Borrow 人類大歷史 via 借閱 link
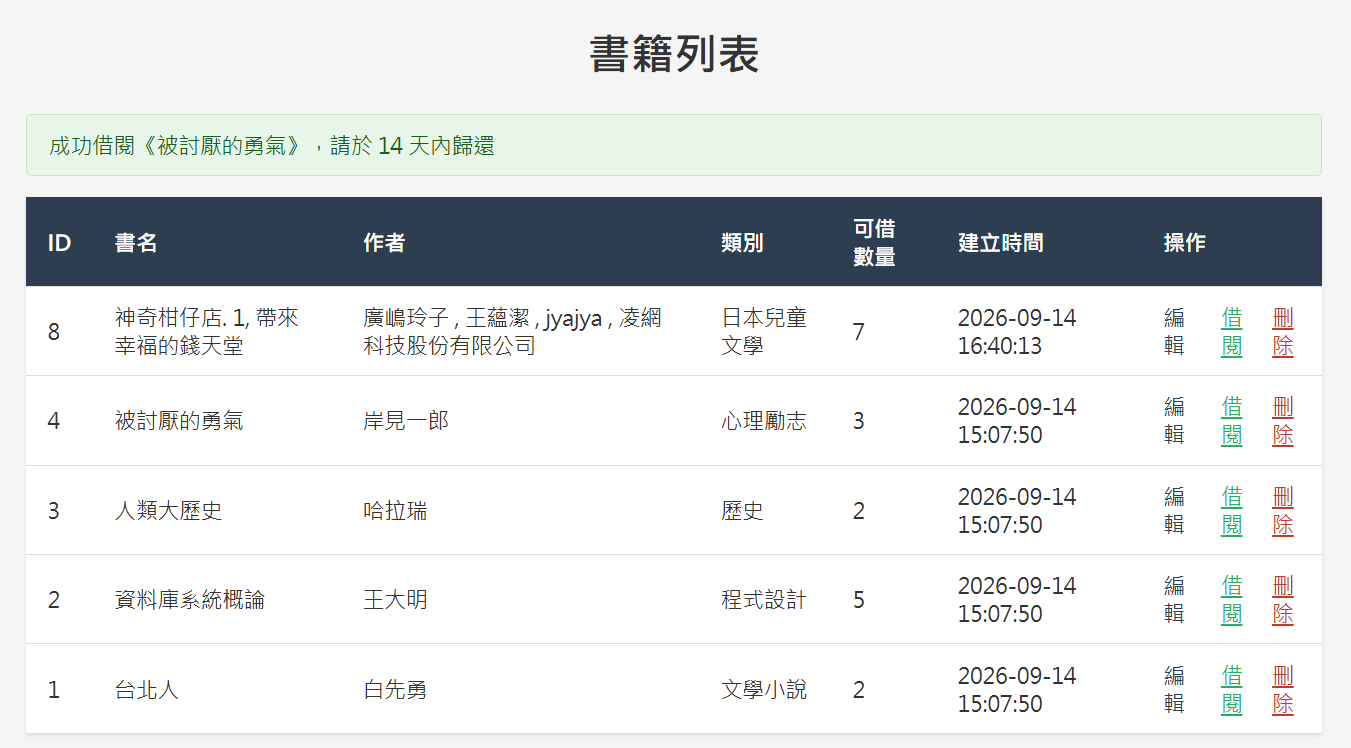The image size is (1351, 748). pos(1232,511)
